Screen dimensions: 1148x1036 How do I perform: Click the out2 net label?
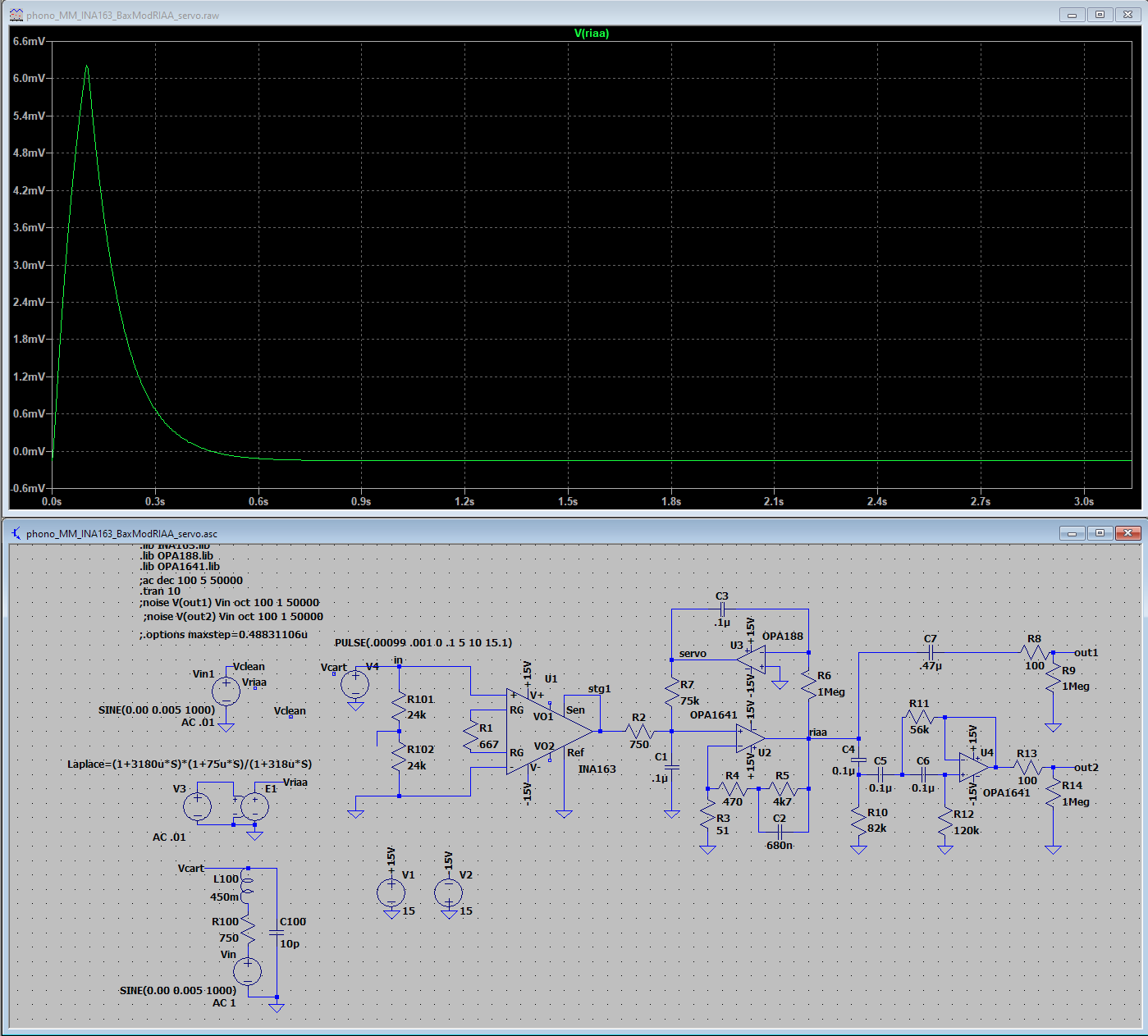pyautogui.click(x=1086, y=768)
